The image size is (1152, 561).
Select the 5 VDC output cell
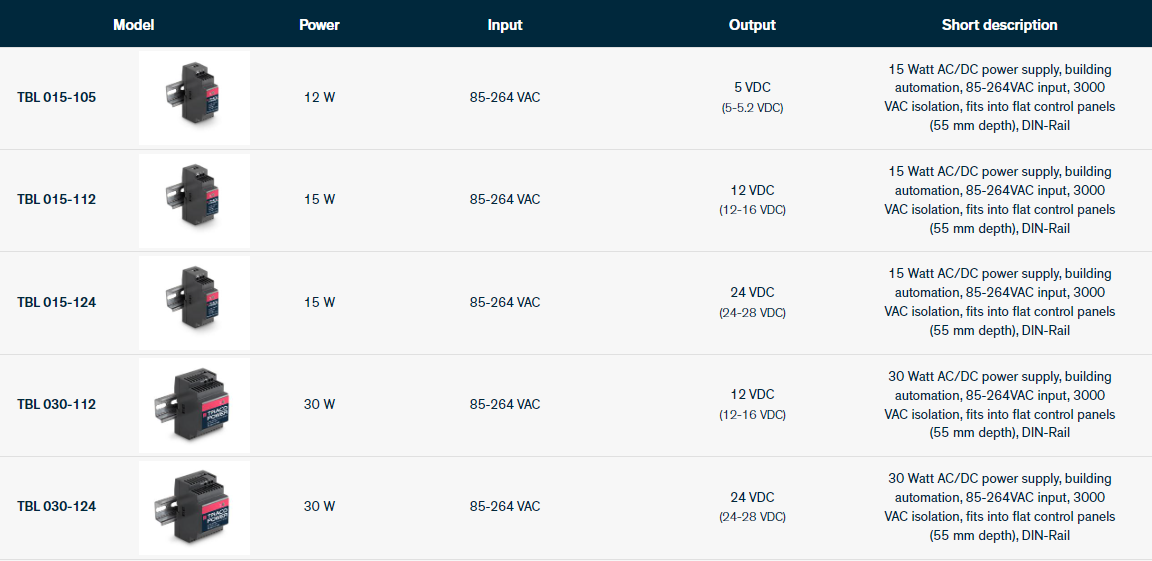[x=752, y=88]
